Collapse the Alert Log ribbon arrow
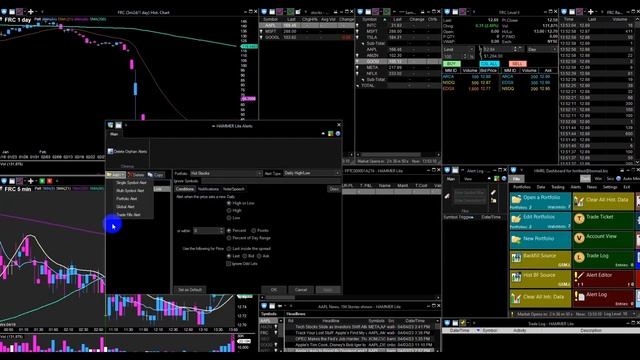Screen dimensions: 640x360 pos(489,179)
